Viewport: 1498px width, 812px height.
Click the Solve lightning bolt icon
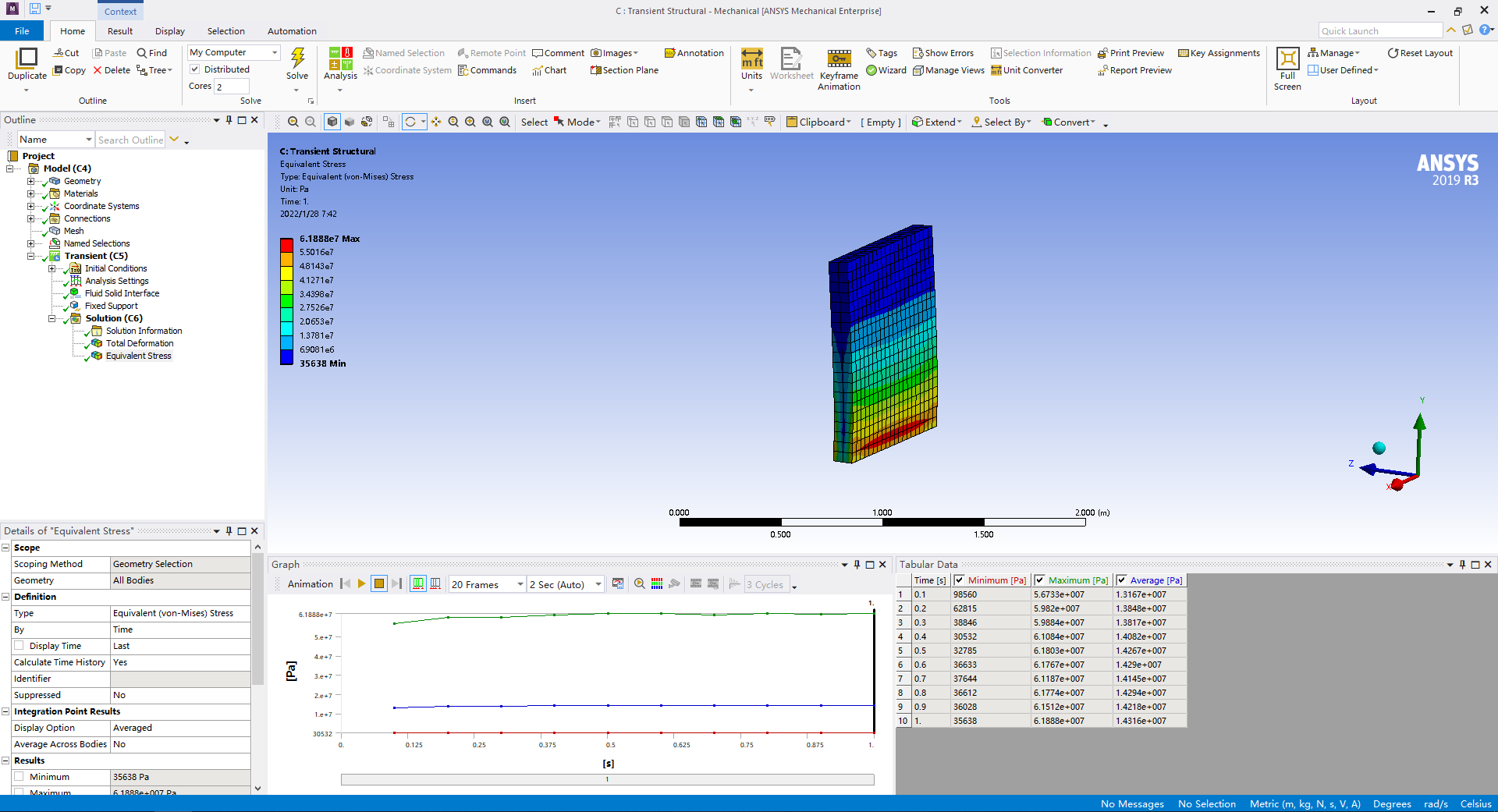[297, 59]
